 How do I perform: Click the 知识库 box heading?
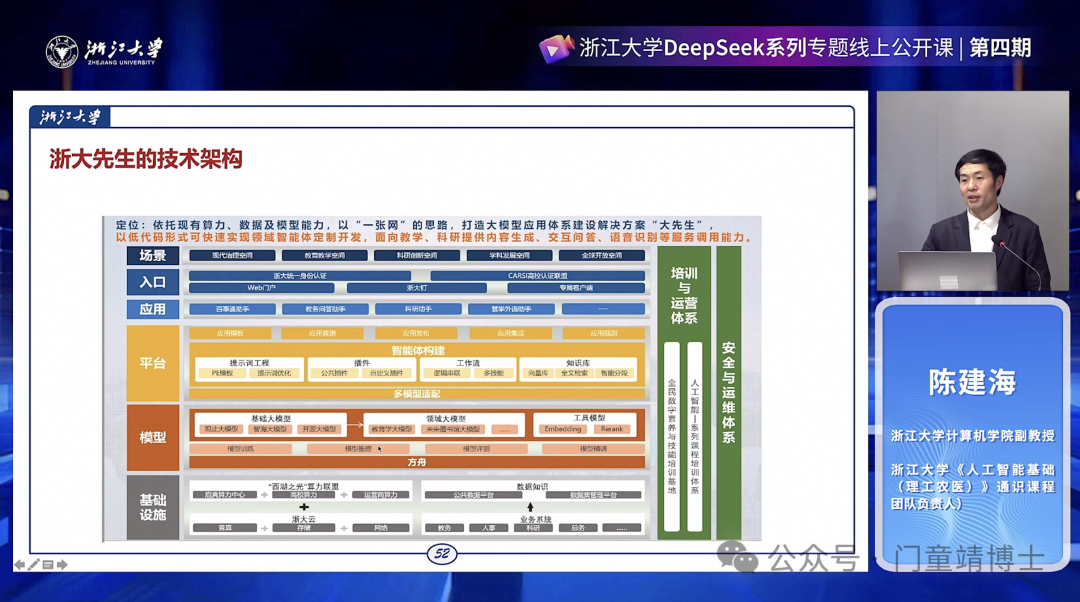[578, 363]
